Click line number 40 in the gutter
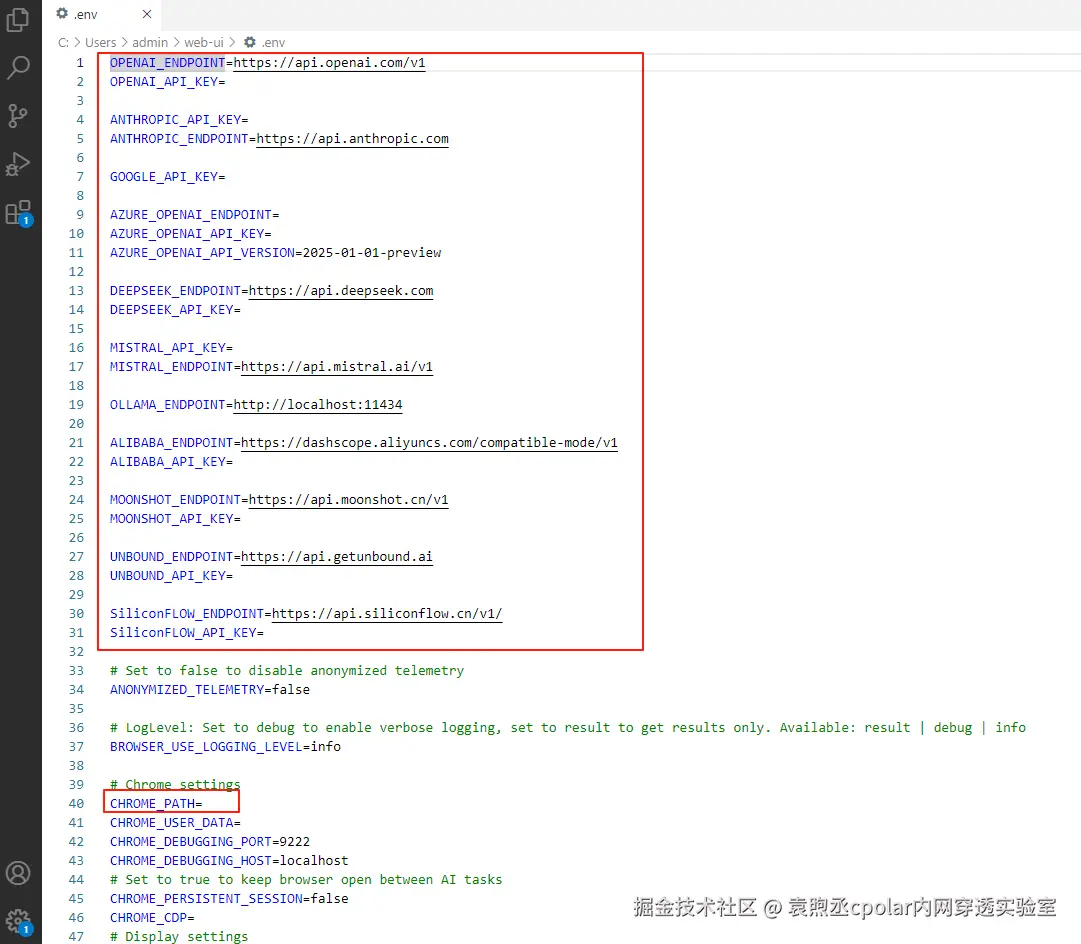This screenshot has height=944, width=1081. click(x=77, y=804)
